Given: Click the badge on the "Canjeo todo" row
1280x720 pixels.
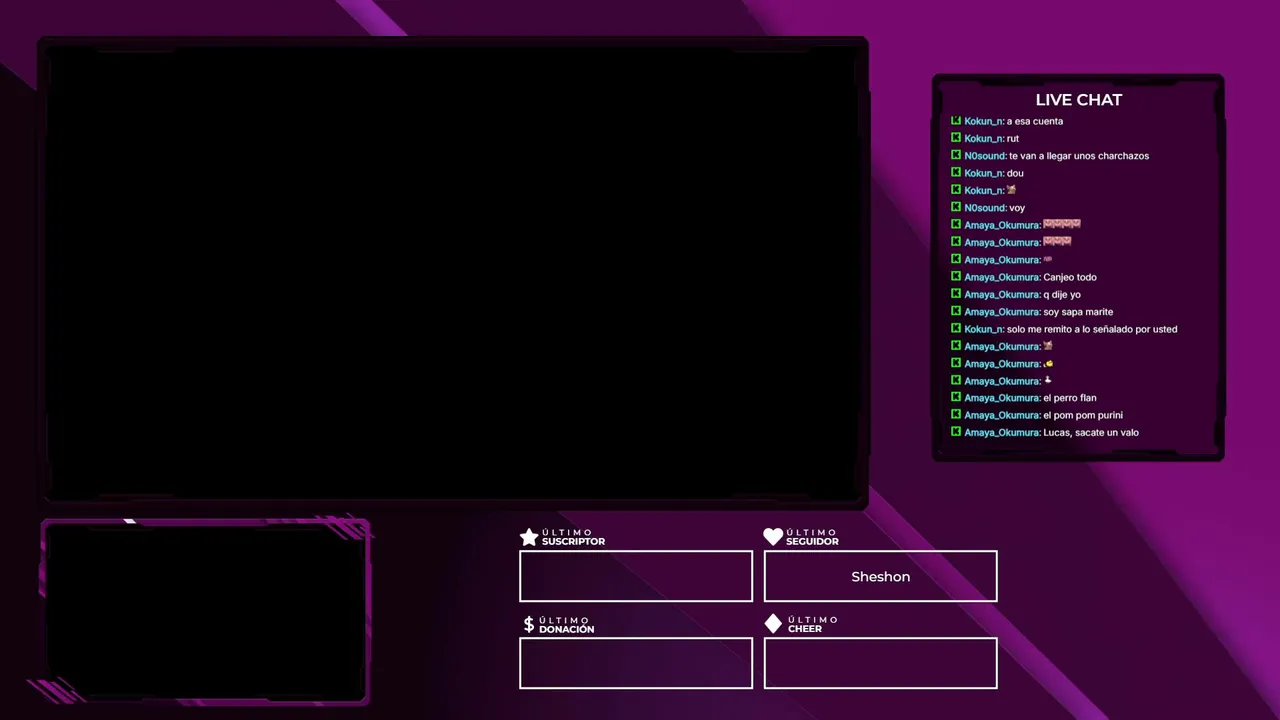Looking at the screenshot, I should click(x=956, y=277).
